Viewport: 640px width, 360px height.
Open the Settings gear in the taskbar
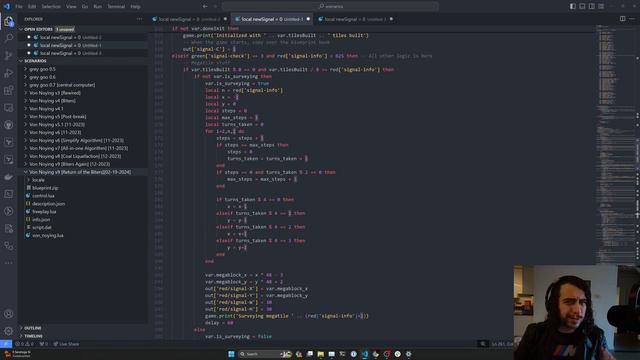(x=408, y=354)
